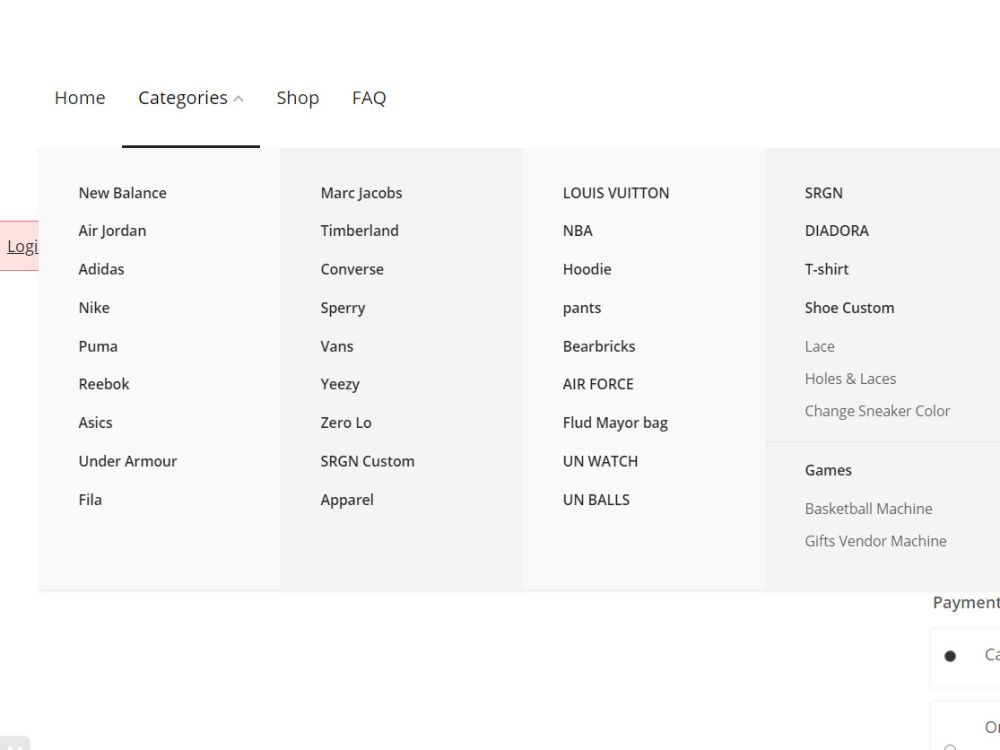Open the T-shirt category
1000x750 pixels.
[x=827, y=269]
